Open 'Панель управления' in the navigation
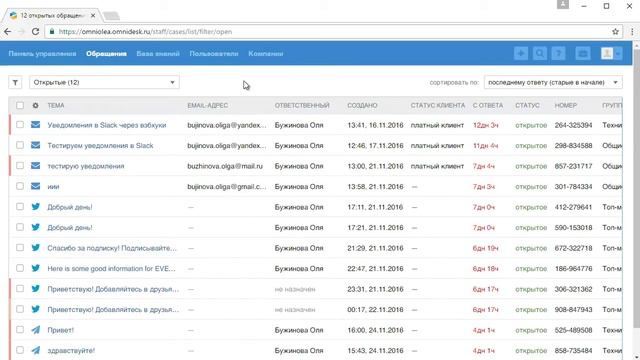This screenshot has height=360, width=640. (x=42, y=53)
